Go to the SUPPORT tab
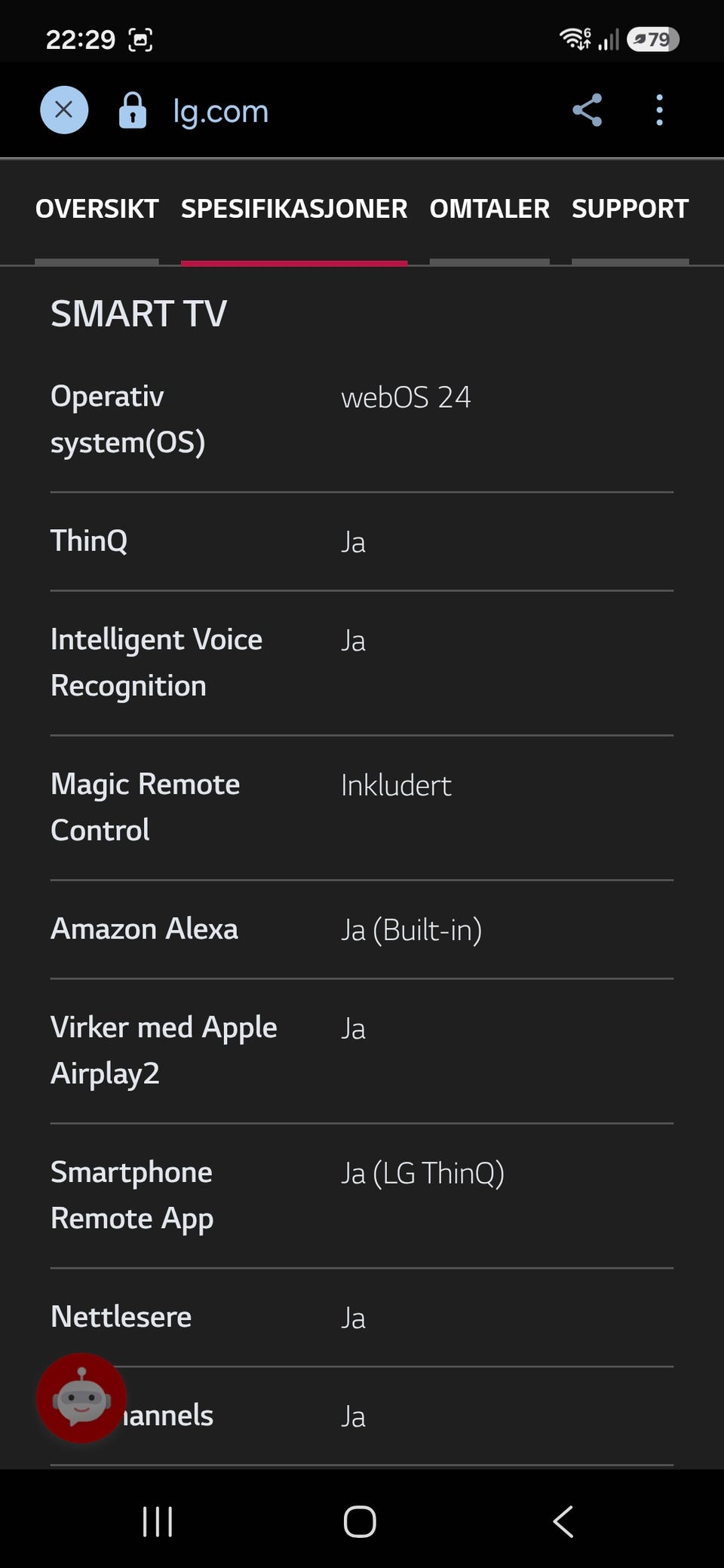The width and height of the screenshot is (724, 1568). [630, 209]
